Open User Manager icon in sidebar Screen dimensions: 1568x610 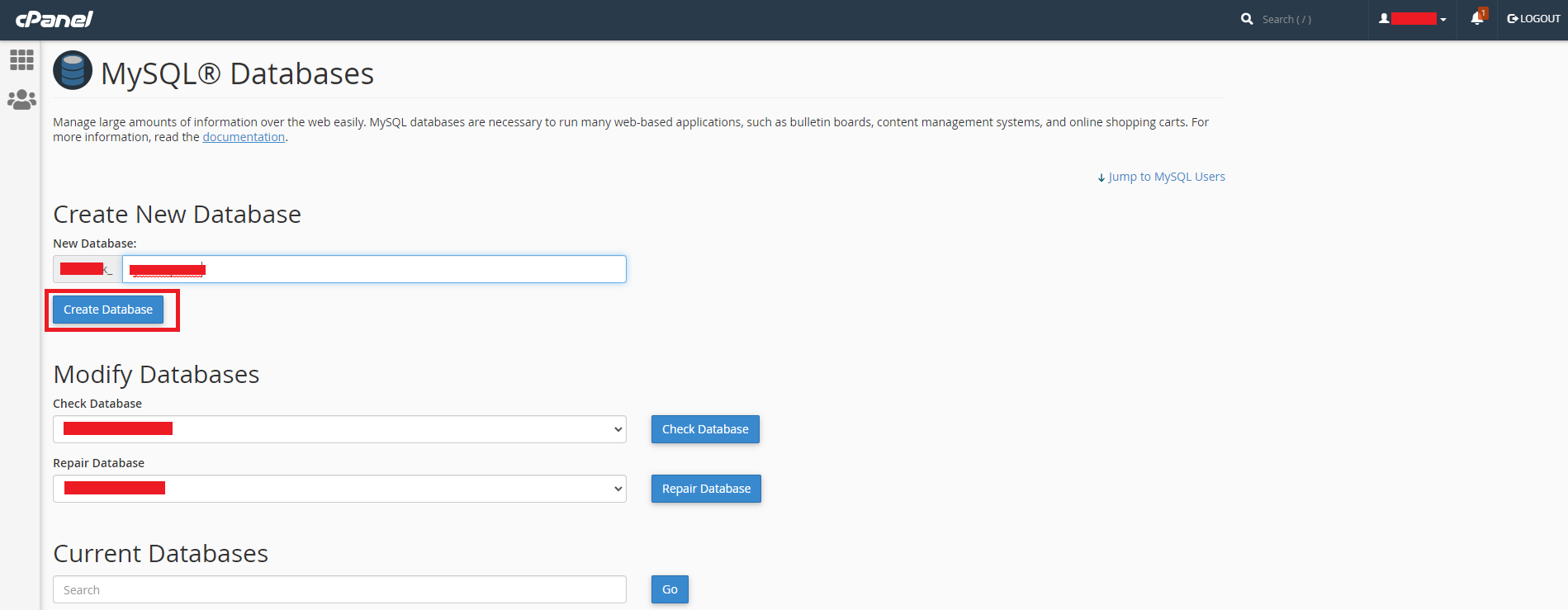21,100
